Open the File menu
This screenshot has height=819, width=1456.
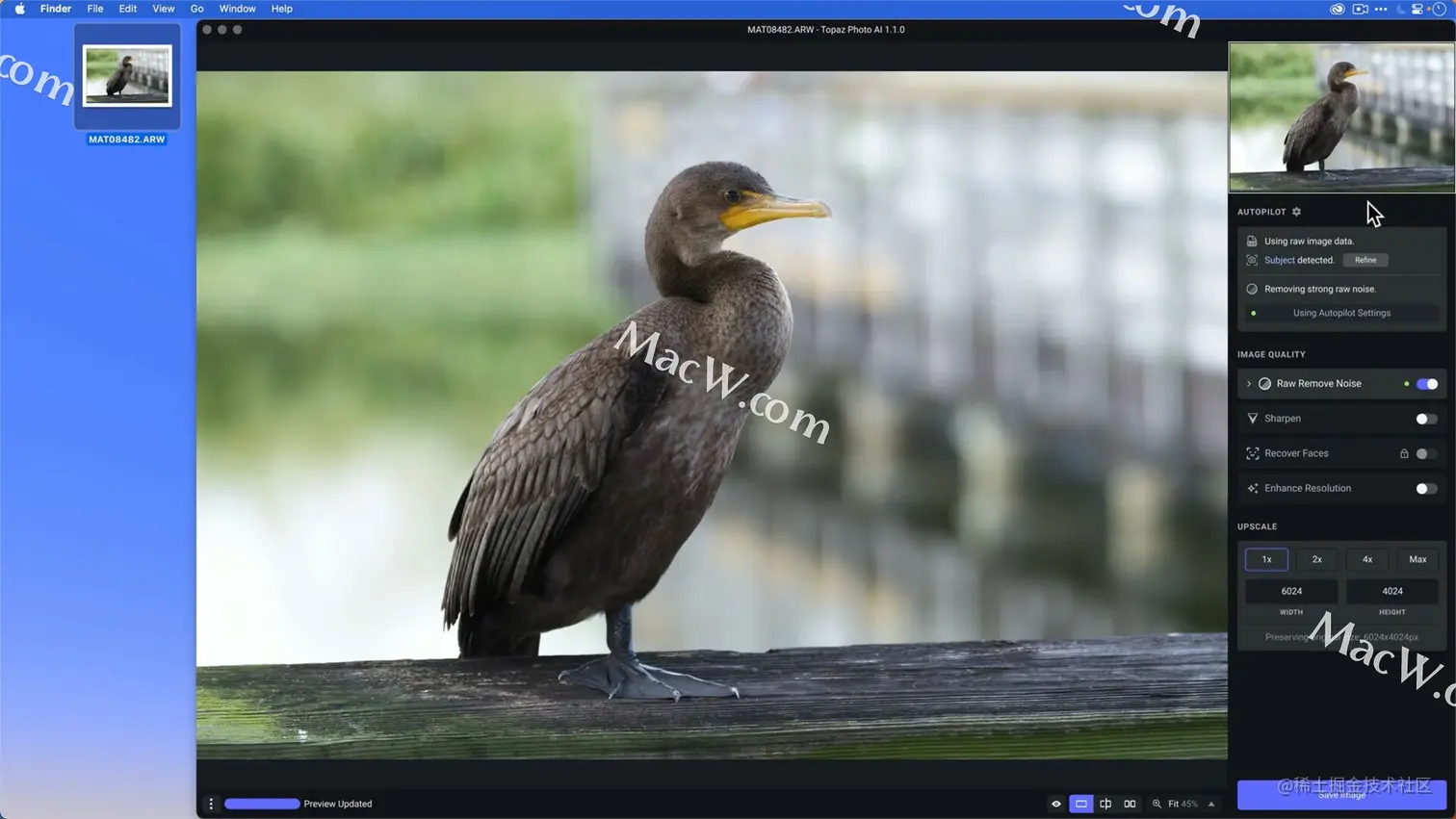[95, 9]
